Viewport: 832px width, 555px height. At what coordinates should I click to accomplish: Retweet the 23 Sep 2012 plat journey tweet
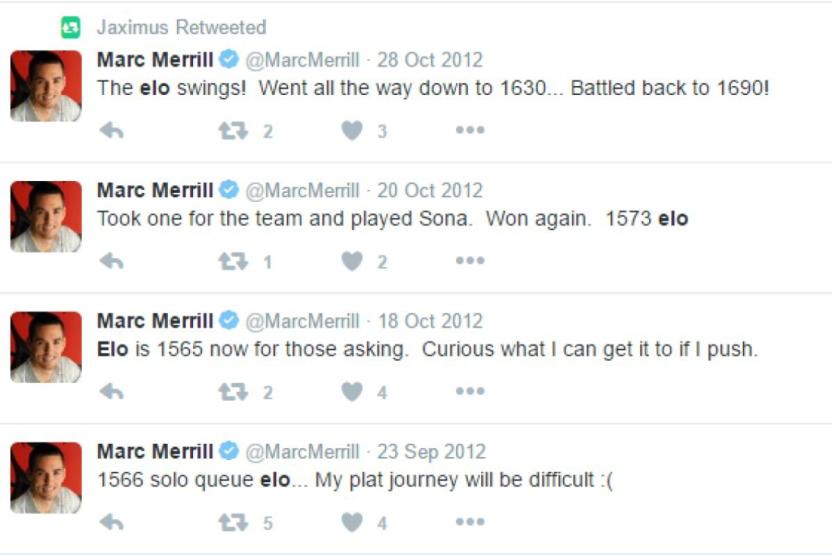233,522
